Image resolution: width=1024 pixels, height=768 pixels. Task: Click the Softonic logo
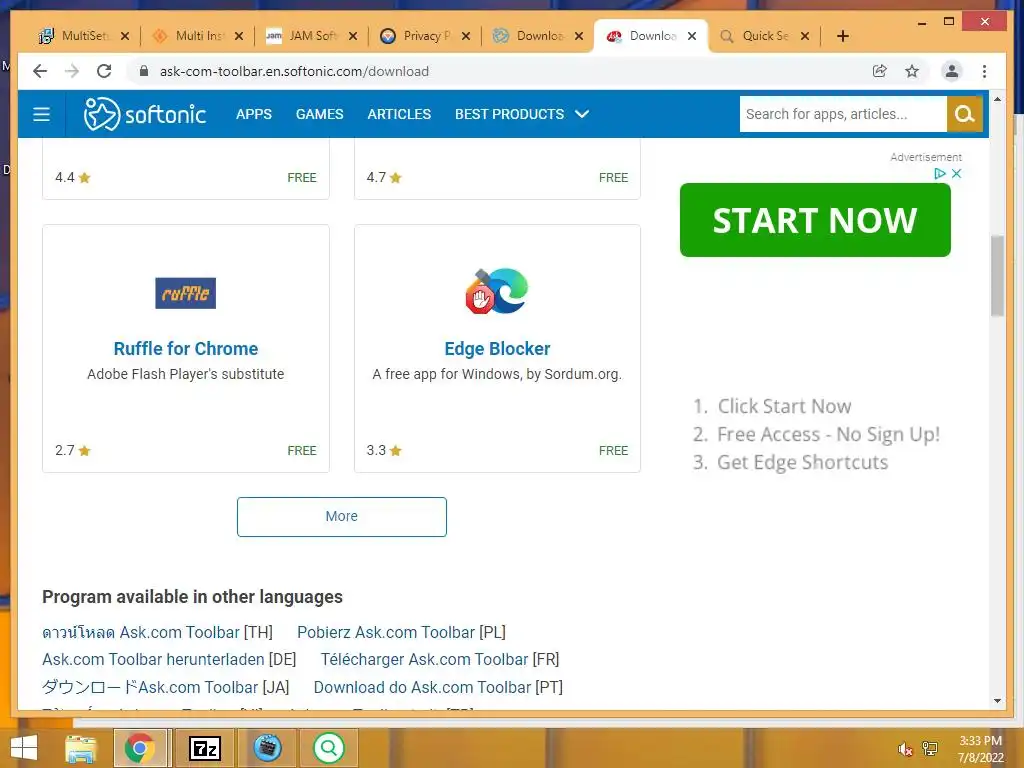145,114
